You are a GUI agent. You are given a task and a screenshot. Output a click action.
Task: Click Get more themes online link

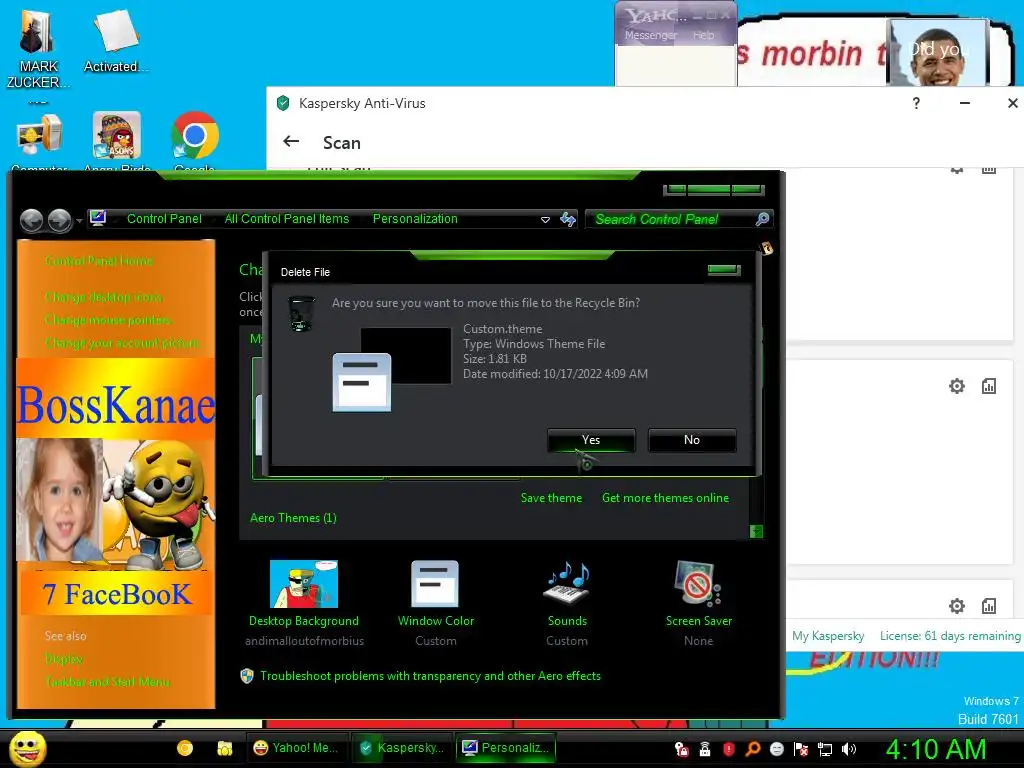[x=665, y=498]
